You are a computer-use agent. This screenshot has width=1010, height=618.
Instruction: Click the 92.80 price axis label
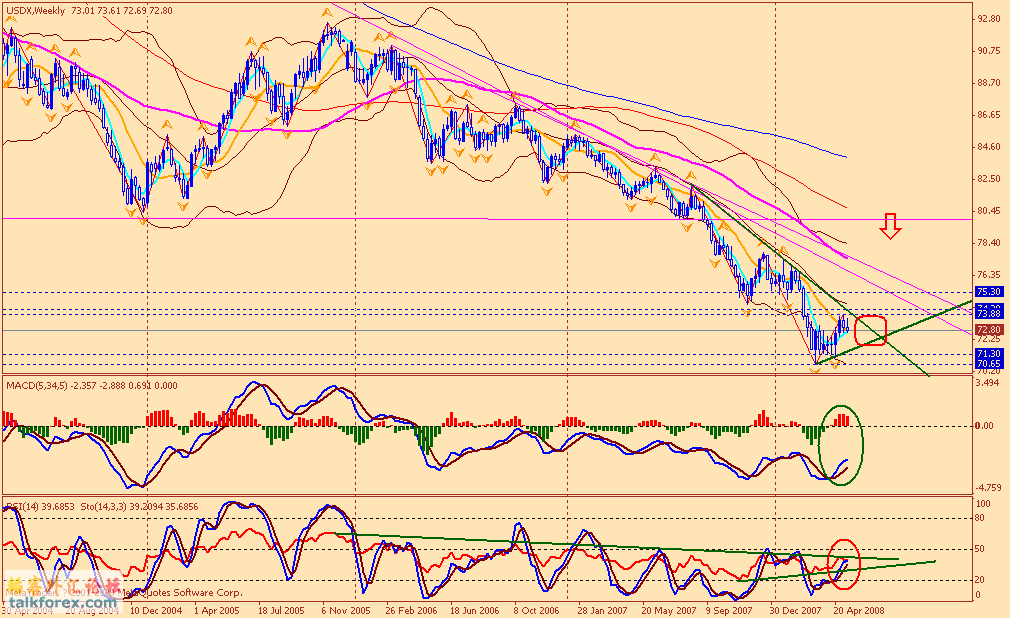click(x=989, y=19)
